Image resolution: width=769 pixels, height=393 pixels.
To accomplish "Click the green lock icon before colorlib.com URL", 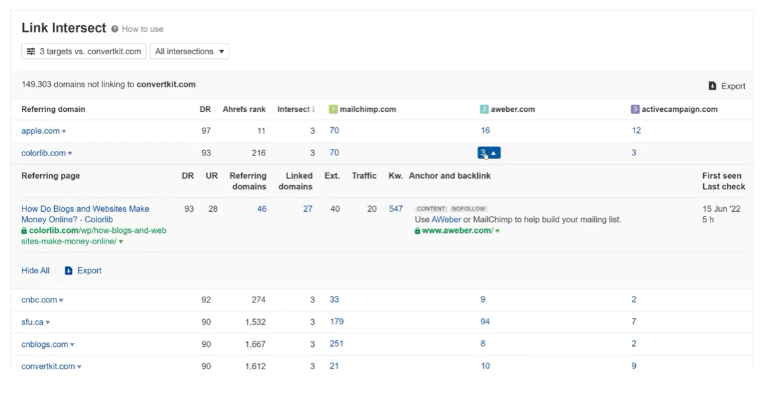I will pyautogui.click(x=24, y=231).
